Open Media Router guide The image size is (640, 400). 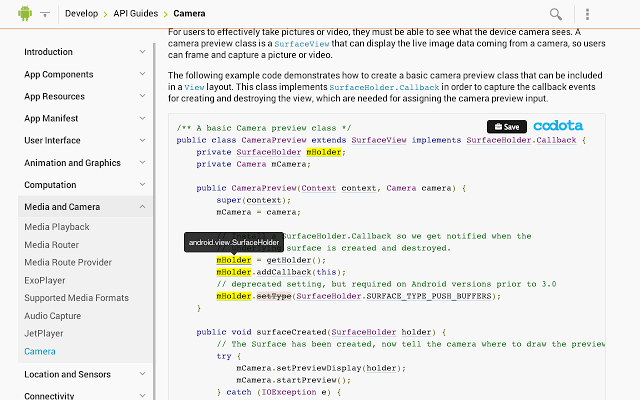point(51,245)
